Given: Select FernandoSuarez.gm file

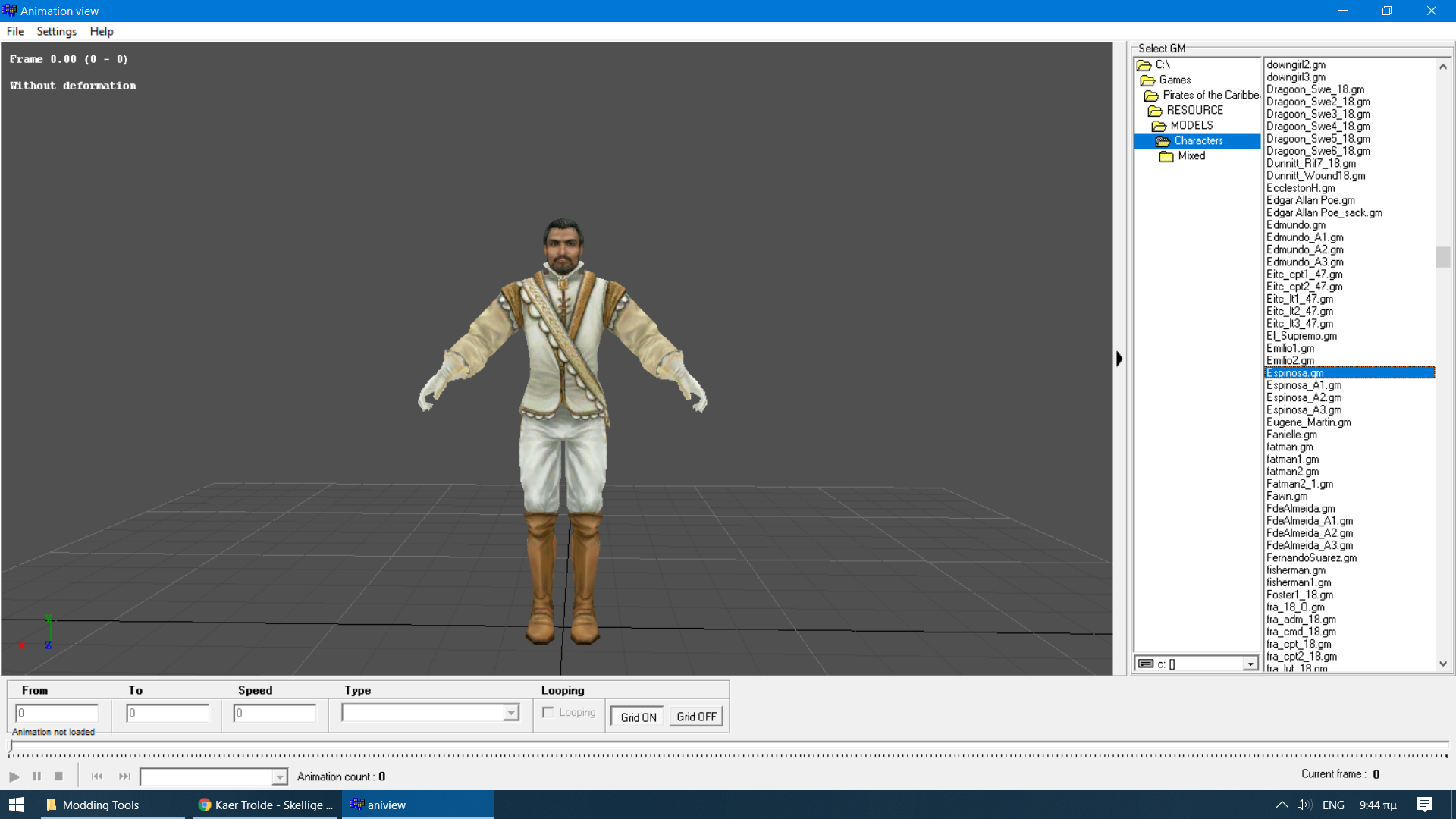Looking at the screenshot, I should pyautogui.click(x=1311, y=558).
